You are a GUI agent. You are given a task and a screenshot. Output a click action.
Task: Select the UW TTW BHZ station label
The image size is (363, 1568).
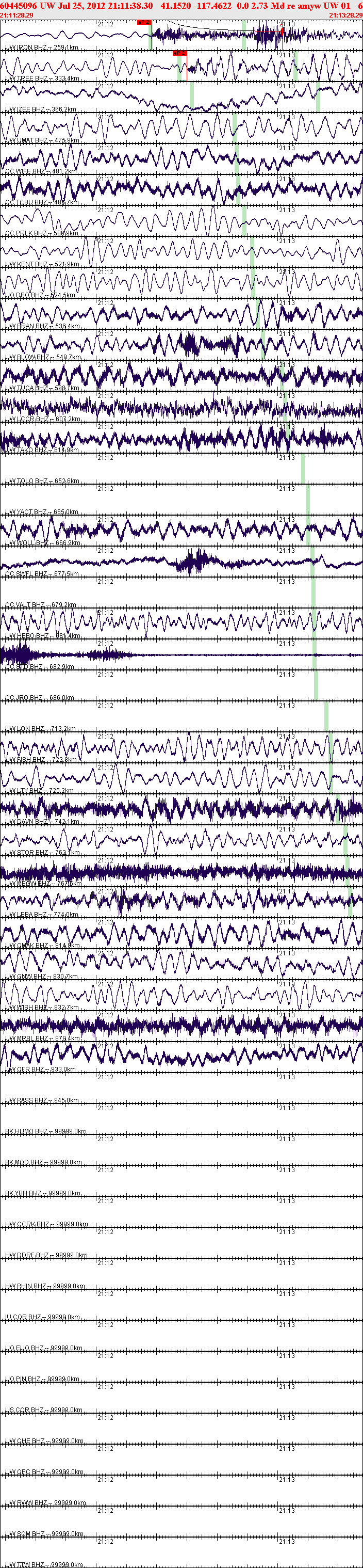click(x=44, y=1564)
